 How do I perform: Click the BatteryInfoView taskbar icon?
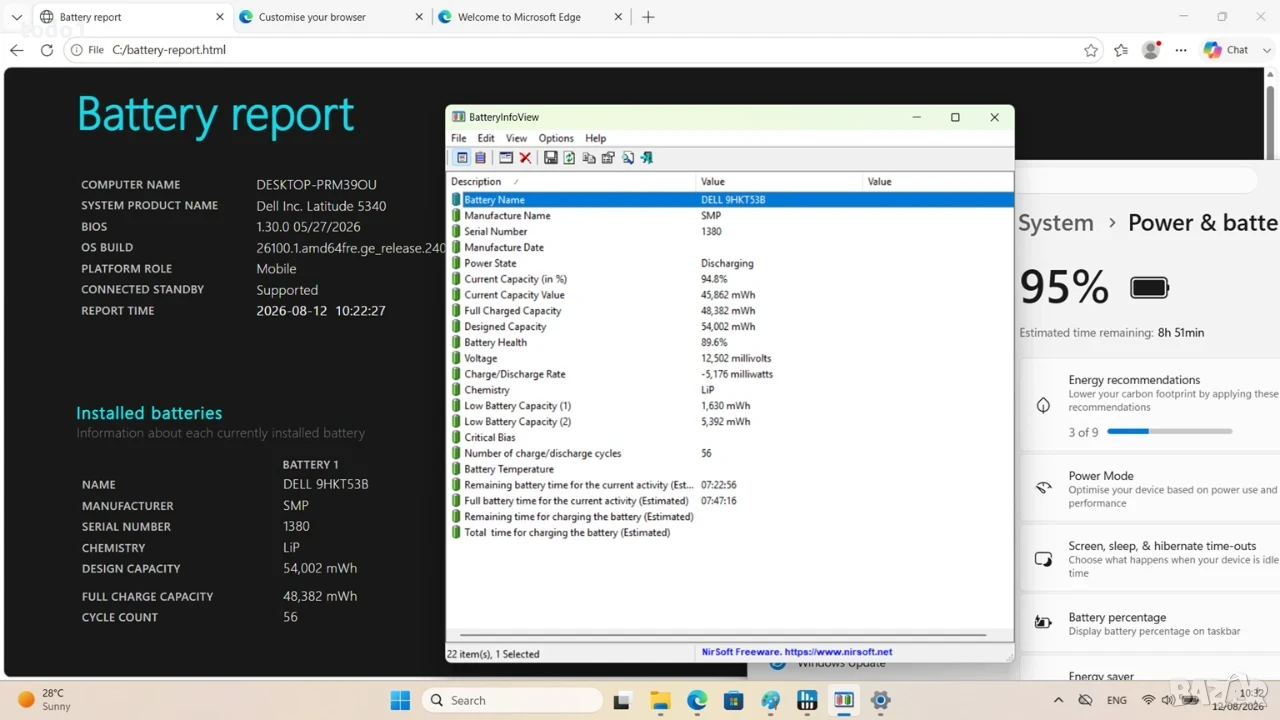pos(844,700)
